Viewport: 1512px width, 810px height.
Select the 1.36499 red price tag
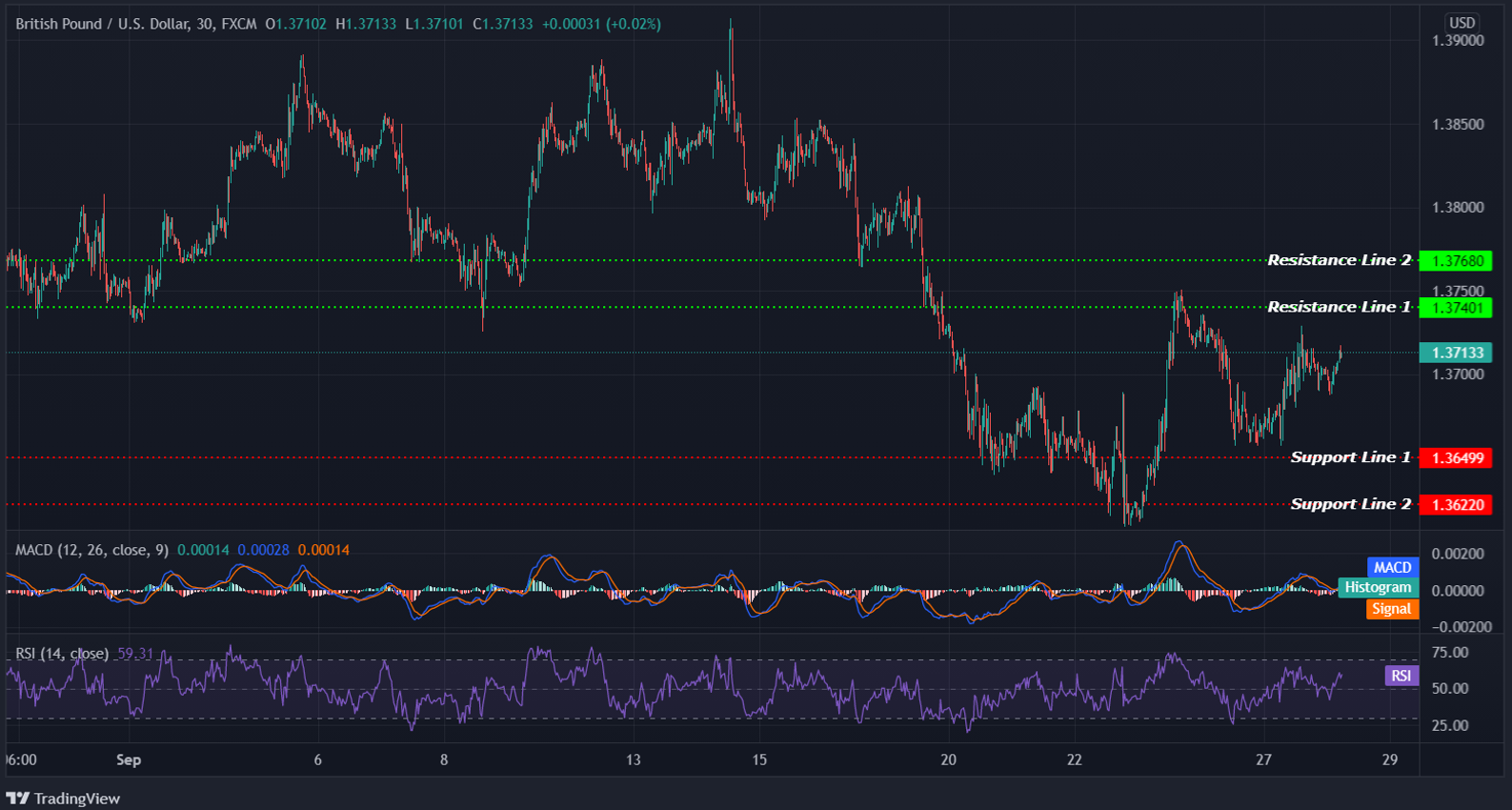pos(1456,458)
